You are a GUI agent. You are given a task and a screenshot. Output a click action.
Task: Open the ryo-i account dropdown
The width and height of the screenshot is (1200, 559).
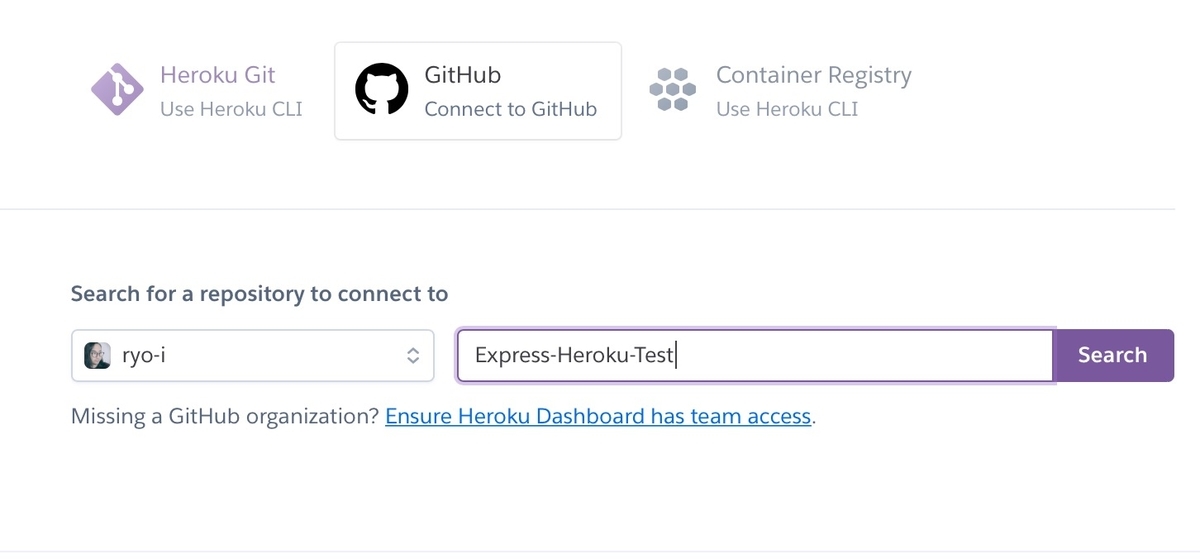[x=253, y=355]
